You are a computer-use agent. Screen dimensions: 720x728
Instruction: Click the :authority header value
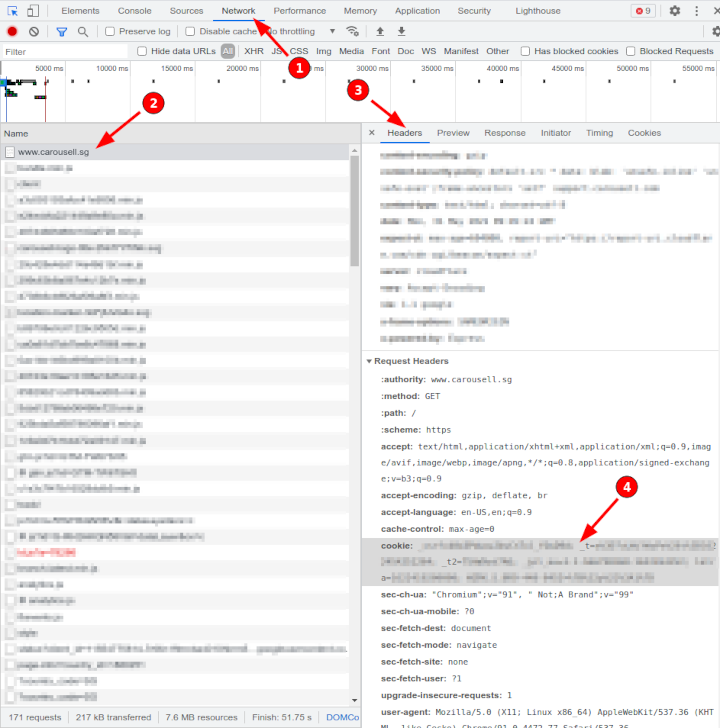[471, 379]
